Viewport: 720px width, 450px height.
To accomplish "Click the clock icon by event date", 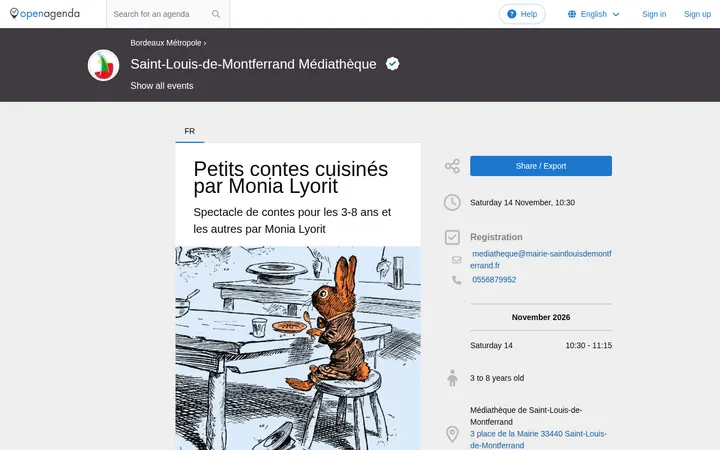I will coord(452,202).
